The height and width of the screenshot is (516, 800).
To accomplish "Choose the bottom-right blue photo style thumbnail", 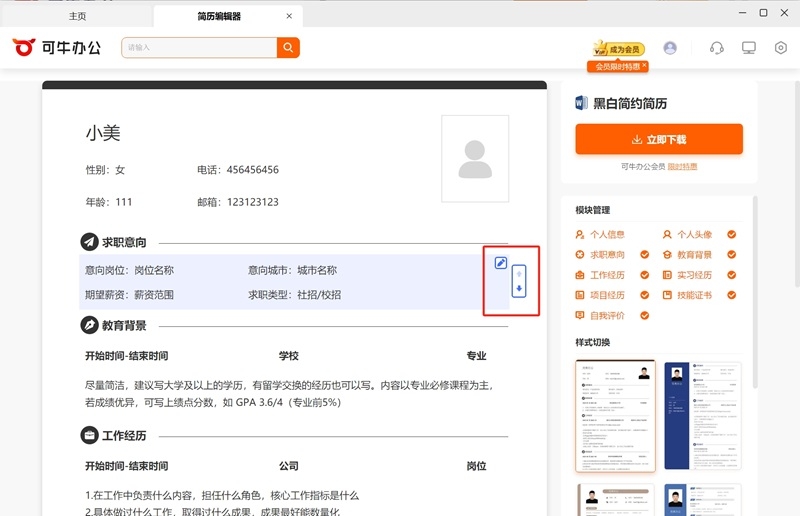I will pos(703,500).
